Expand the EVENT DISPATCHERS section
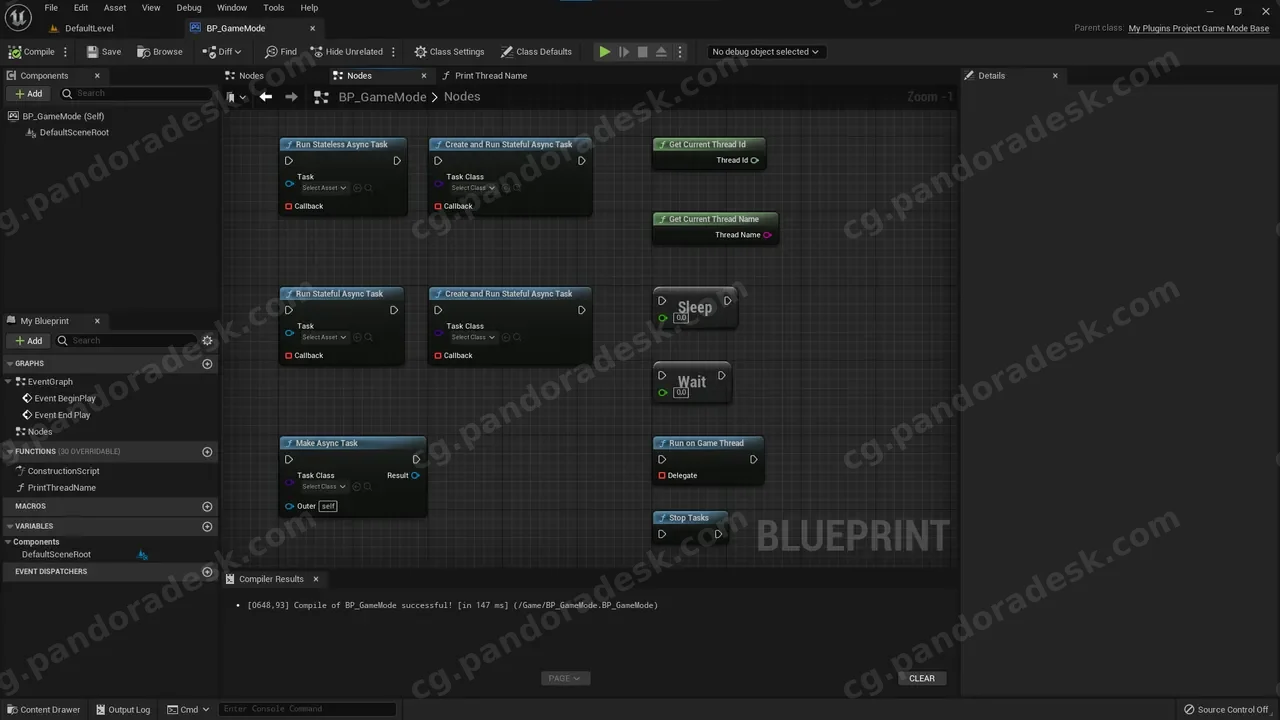Screen dimensions: 1280x720 pos(50,572)
